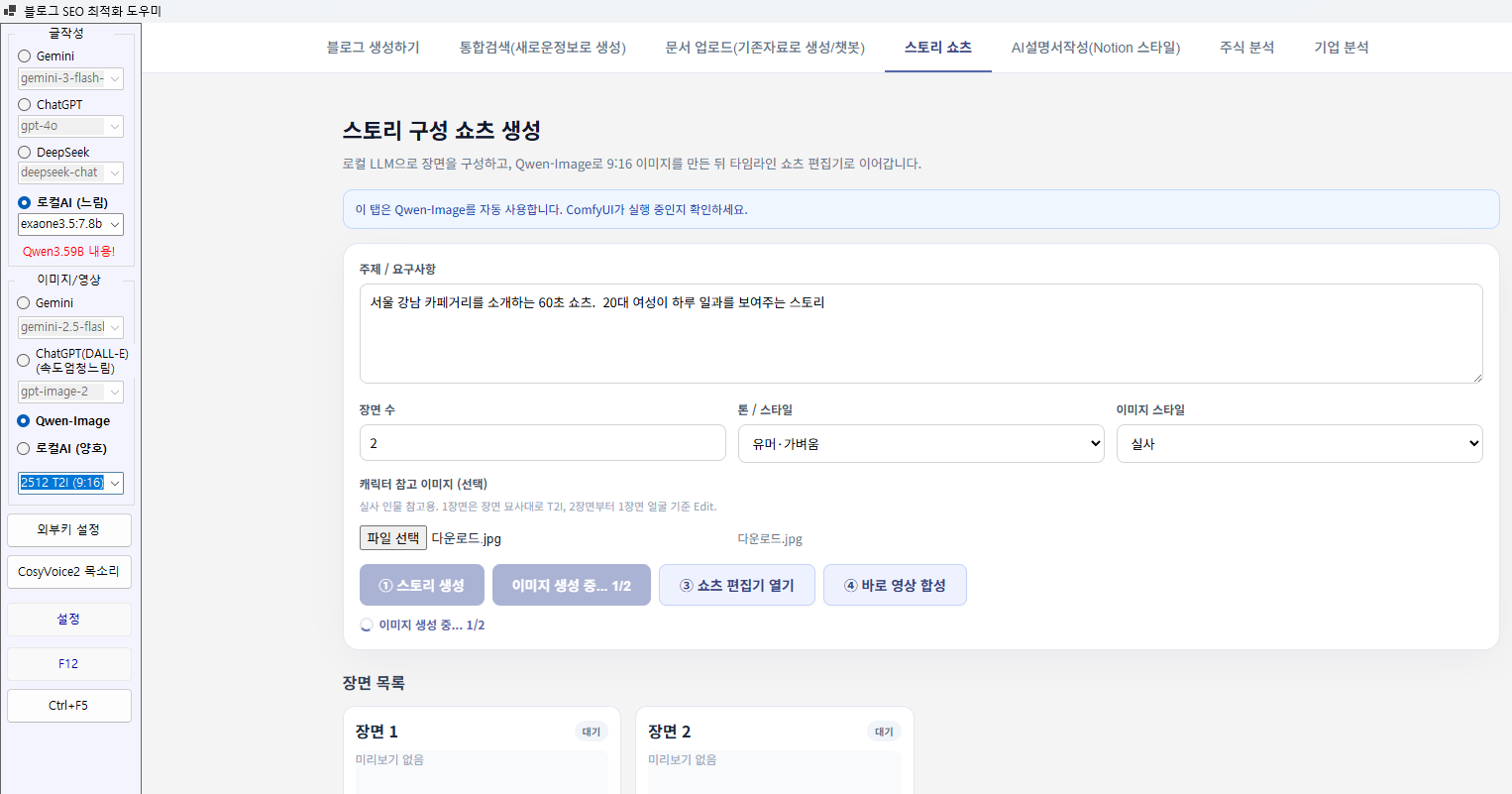
Task: Open the gemini-2.5-flash image model dropdown
Action: point(70,327)
